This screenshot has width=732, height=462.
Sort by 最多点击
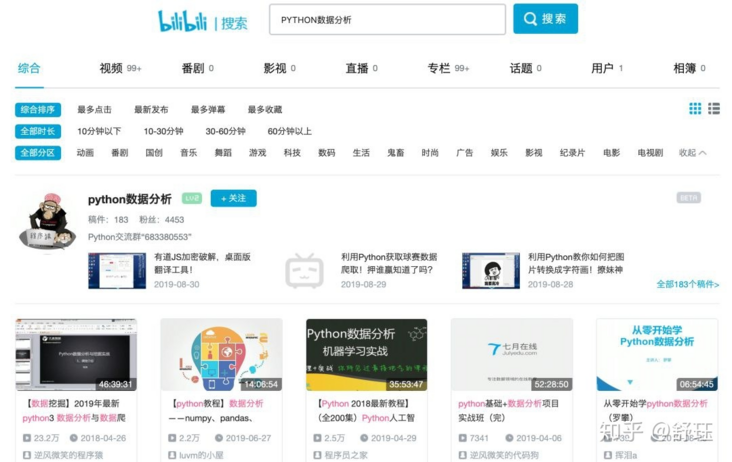94,110
